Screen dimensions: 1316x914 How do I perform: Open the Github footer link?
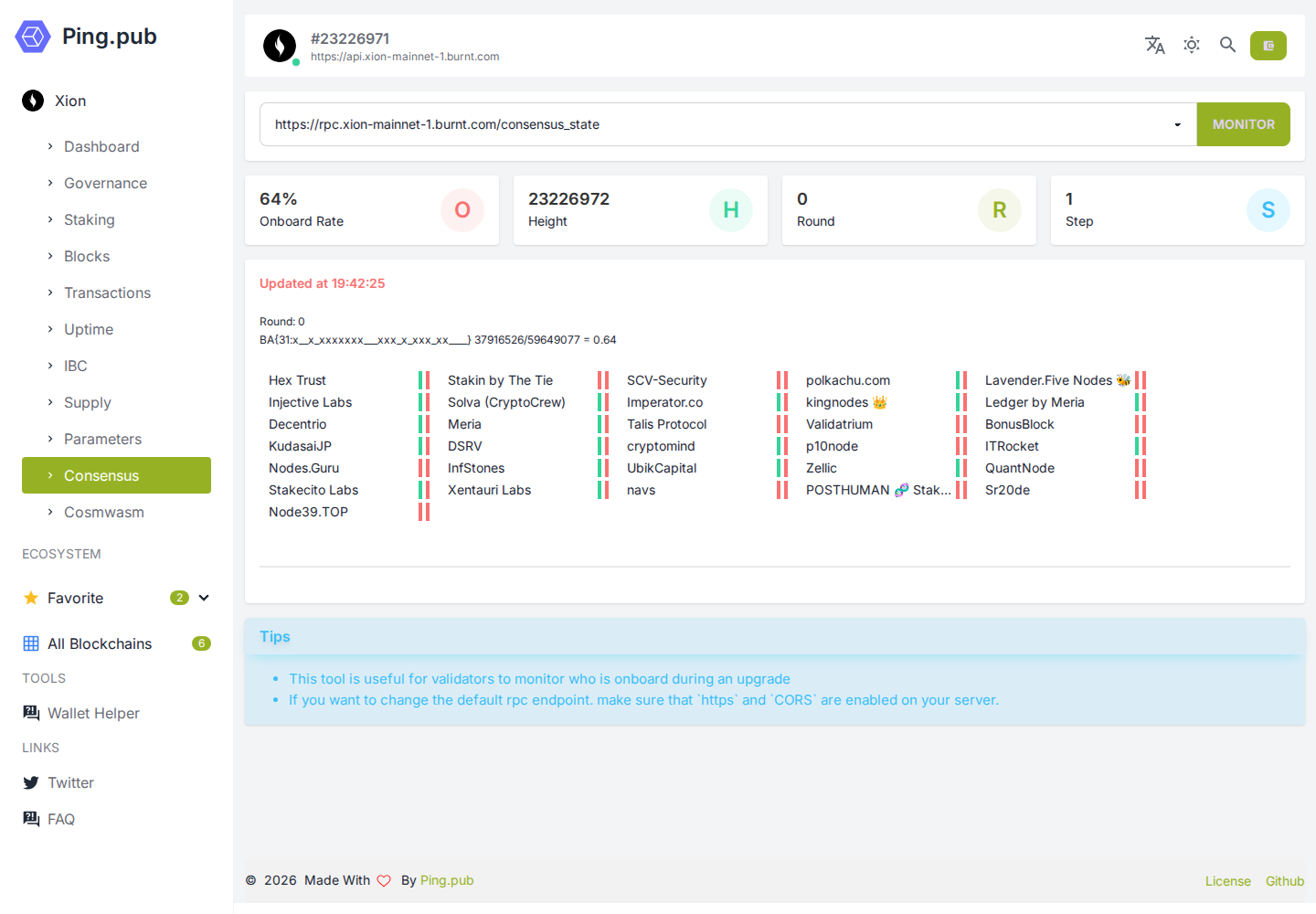[1284, 881]
